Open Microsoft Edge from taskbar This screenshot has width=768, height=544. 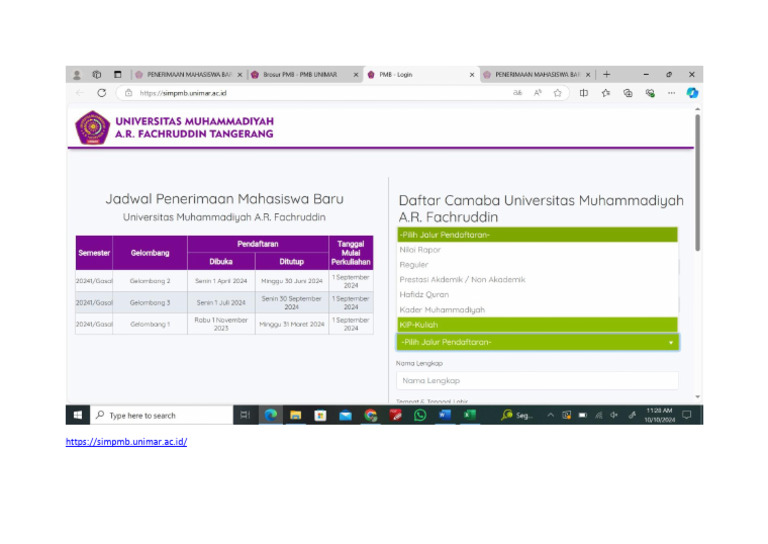271,415
